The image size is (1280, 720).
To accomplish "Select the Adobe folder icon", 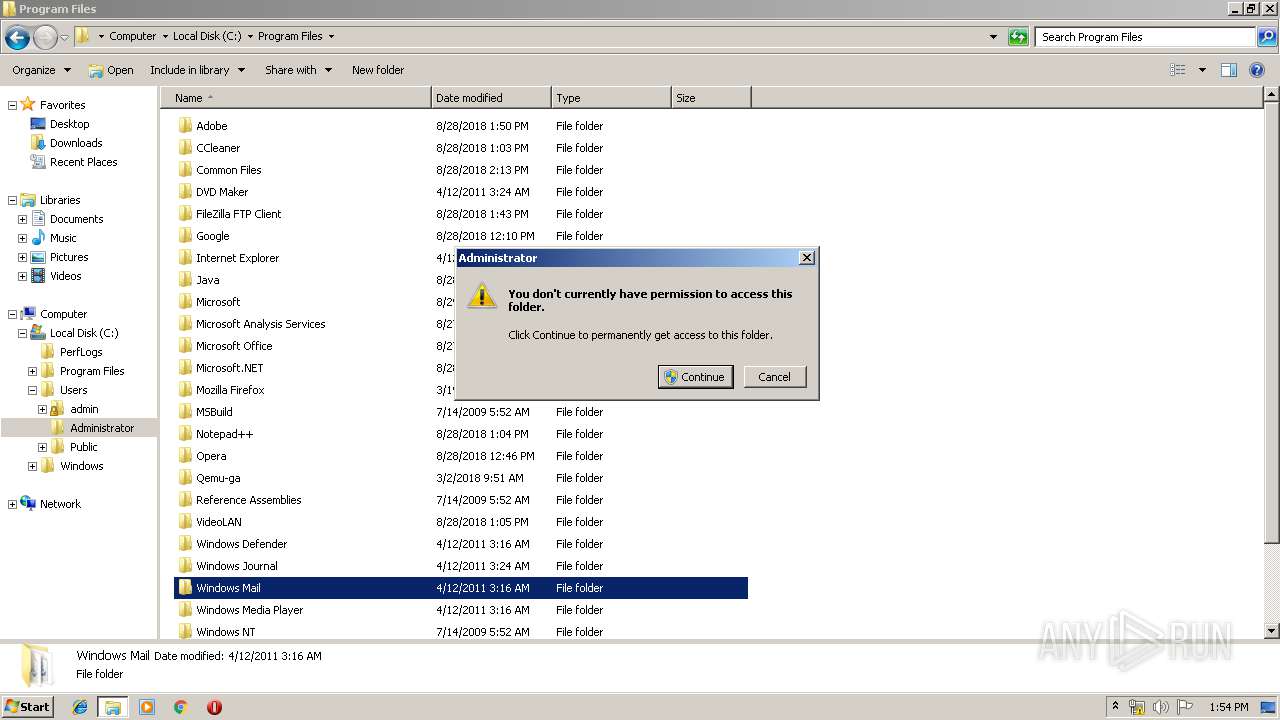I will (185, 126).
